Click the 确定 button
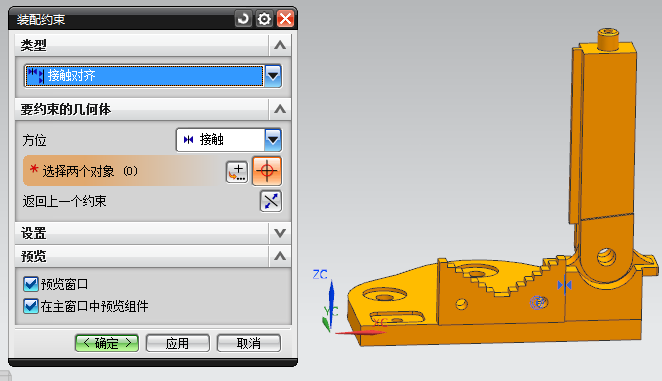This screenshot has width=662, height=381. coord(107,343)
